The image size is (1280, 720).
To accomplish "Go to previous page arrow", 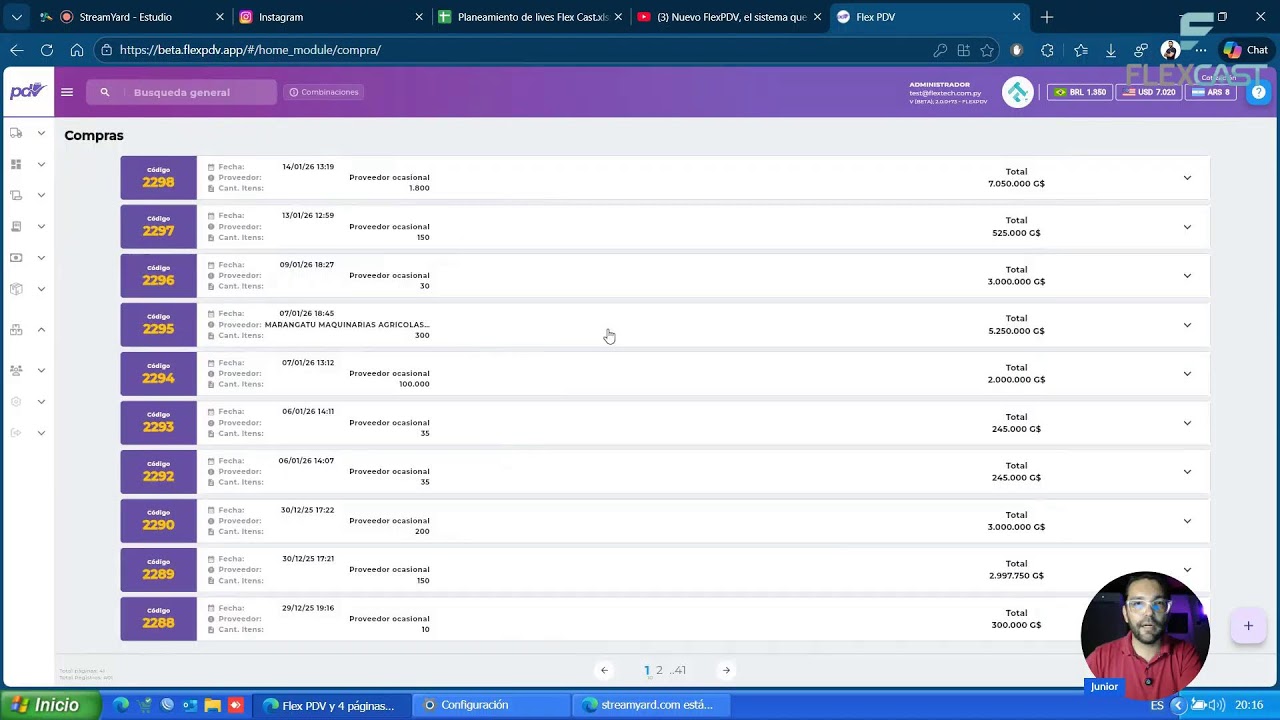I will pos(604,670).
